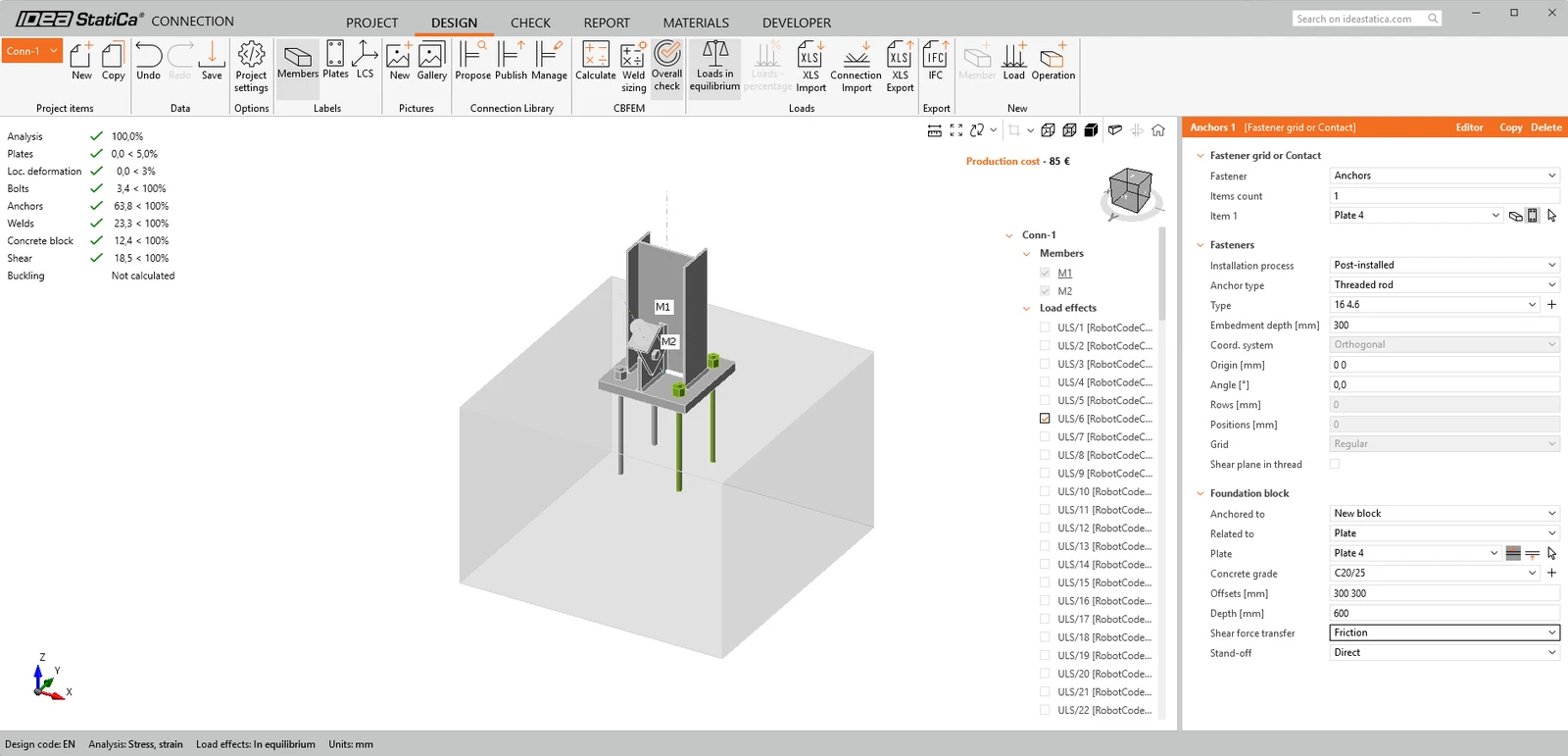
Task: Add a new Operation
Action: coord(1053,61)
